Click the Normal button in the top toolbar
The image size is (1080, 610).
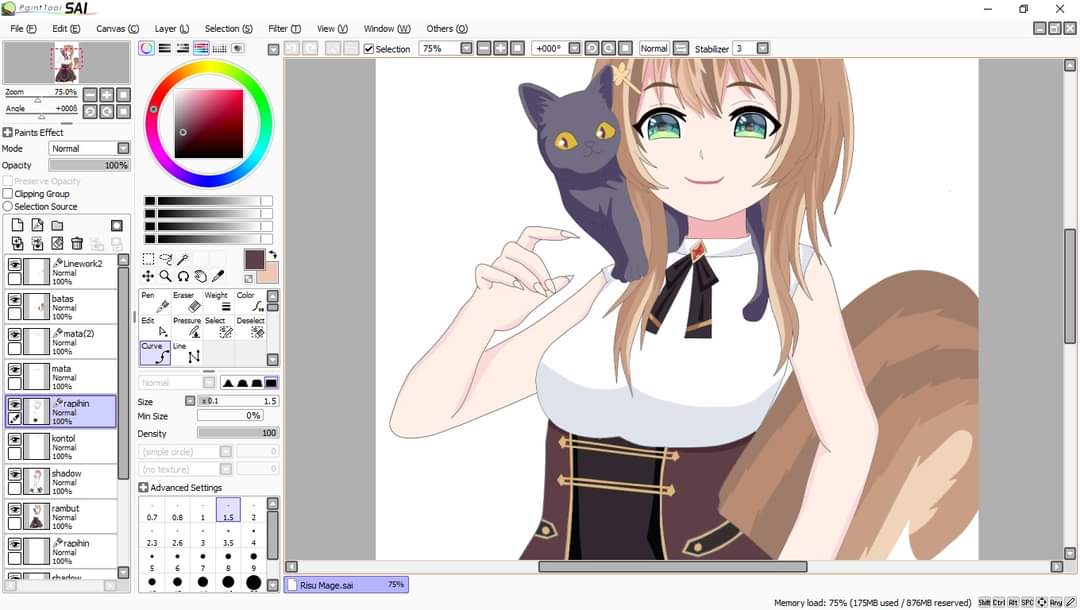pos(654,48)
